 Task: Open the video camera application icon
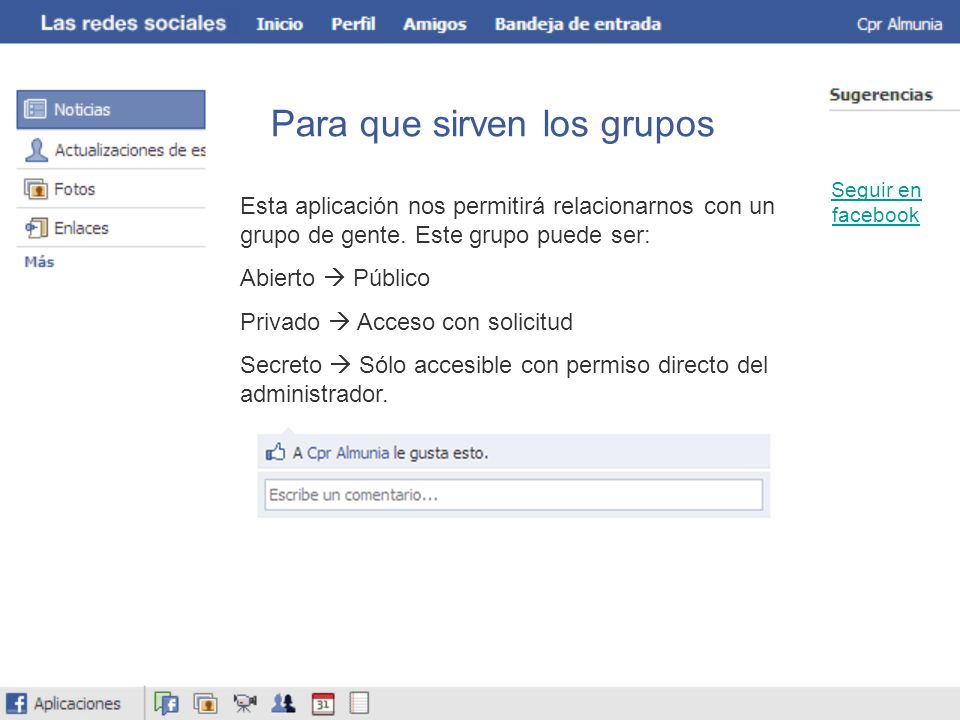point(245,703)
